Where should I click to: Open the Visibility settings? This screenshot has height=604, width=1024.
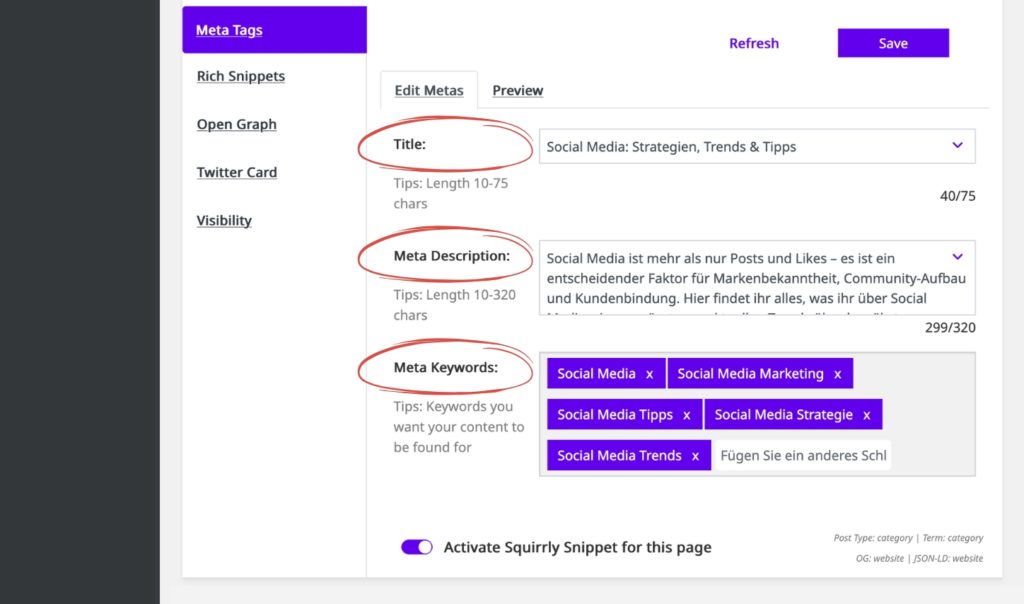coord(223,220)
